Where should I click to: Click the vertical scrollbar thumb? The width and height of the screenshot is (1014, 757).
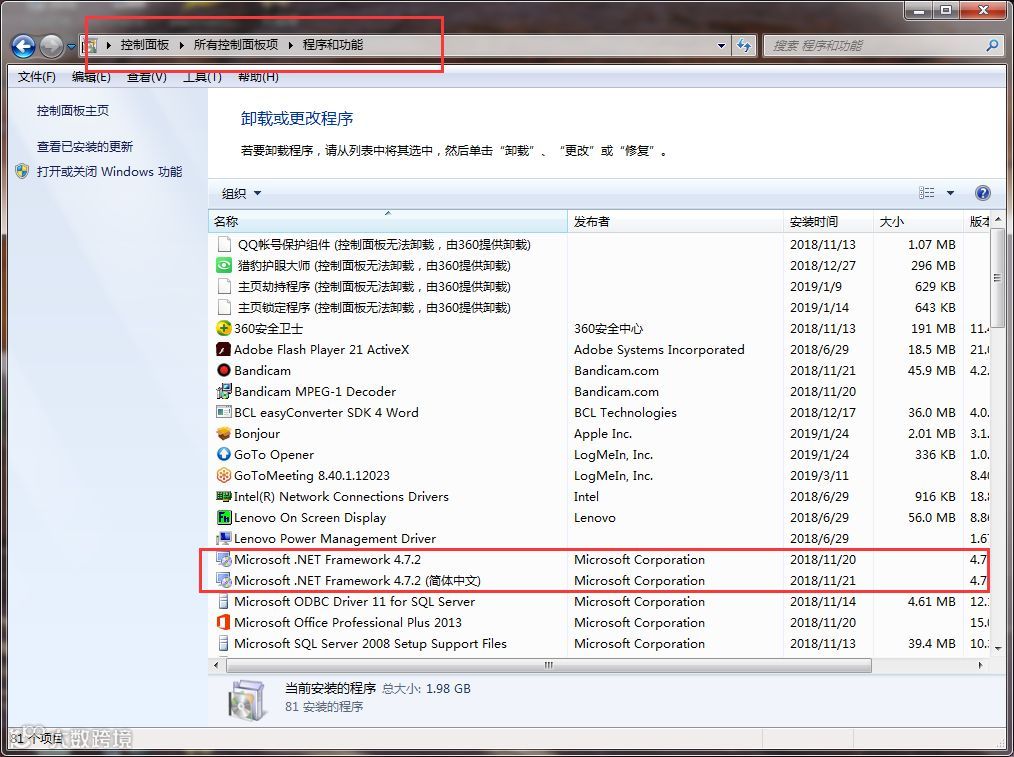tap(997, 278)
